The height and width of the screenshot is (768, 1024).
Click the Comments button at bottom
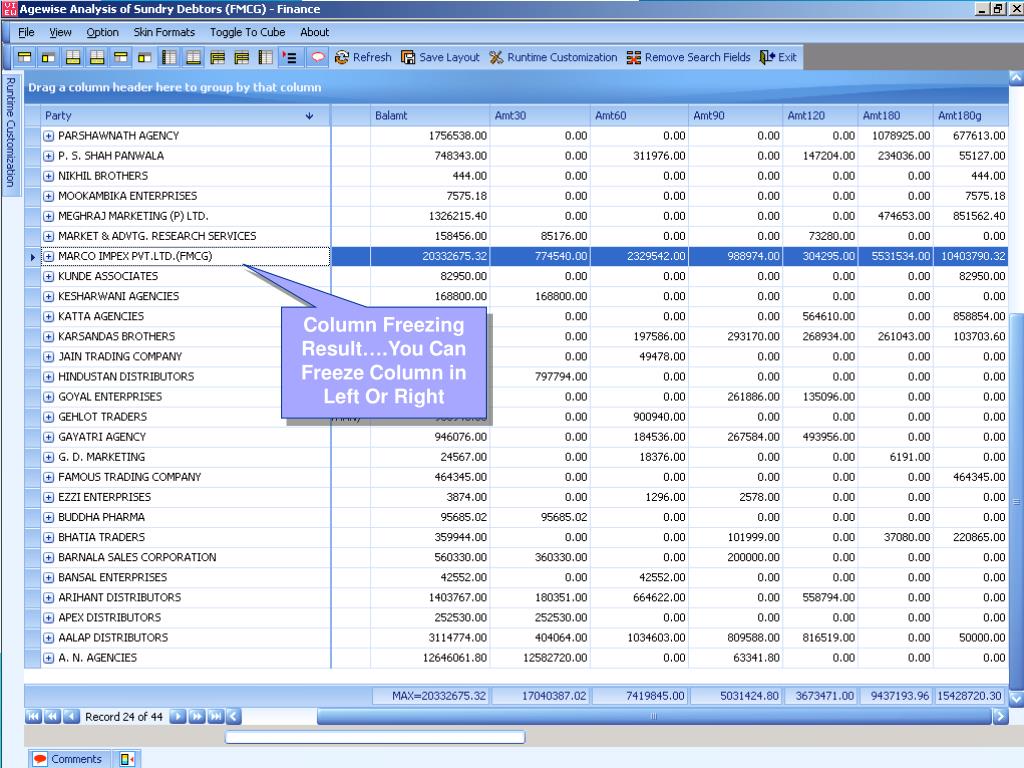coord(68,759)
